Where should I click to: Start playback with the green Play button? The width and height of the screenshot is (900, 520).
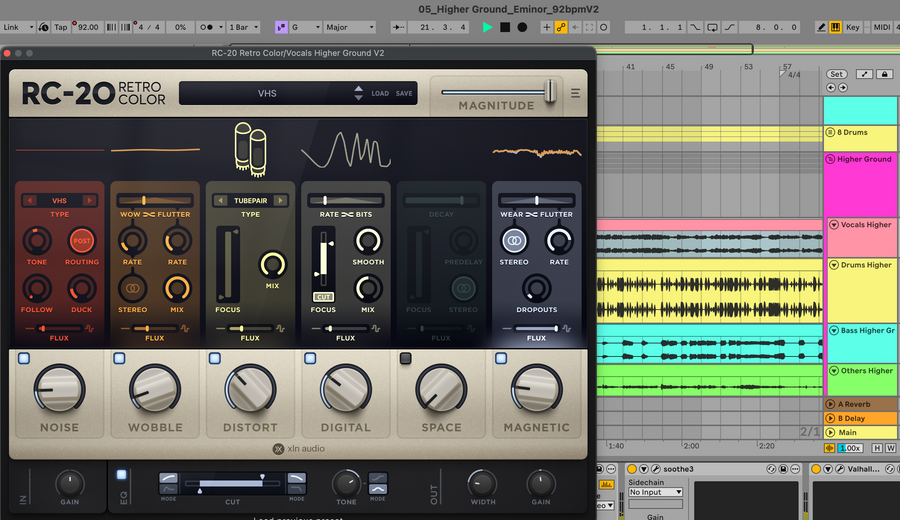click(x=487, y=27)
